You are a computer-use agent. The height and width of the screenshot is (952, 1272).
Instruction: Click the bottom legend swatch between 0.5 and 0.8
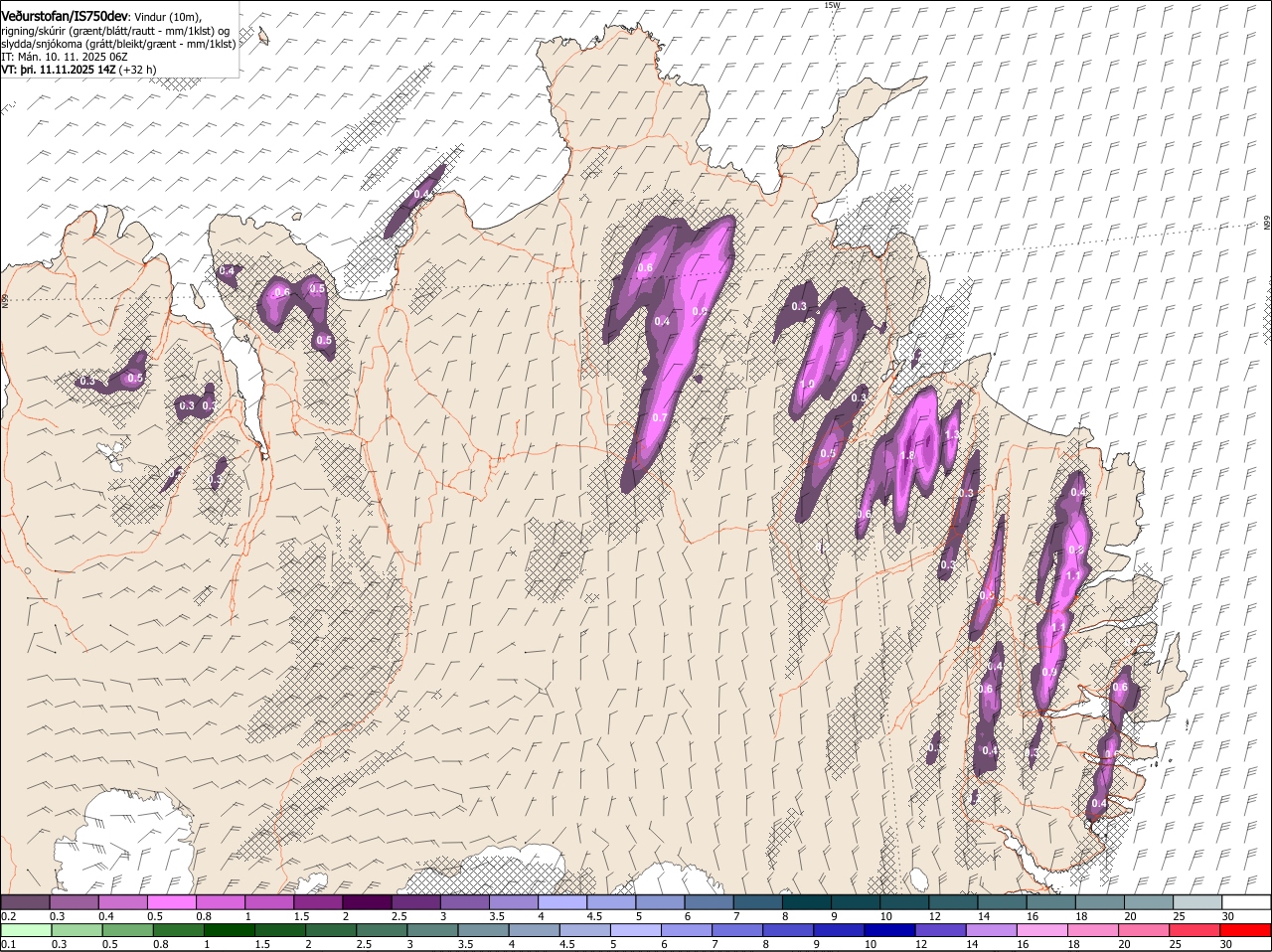click(127, 930)
